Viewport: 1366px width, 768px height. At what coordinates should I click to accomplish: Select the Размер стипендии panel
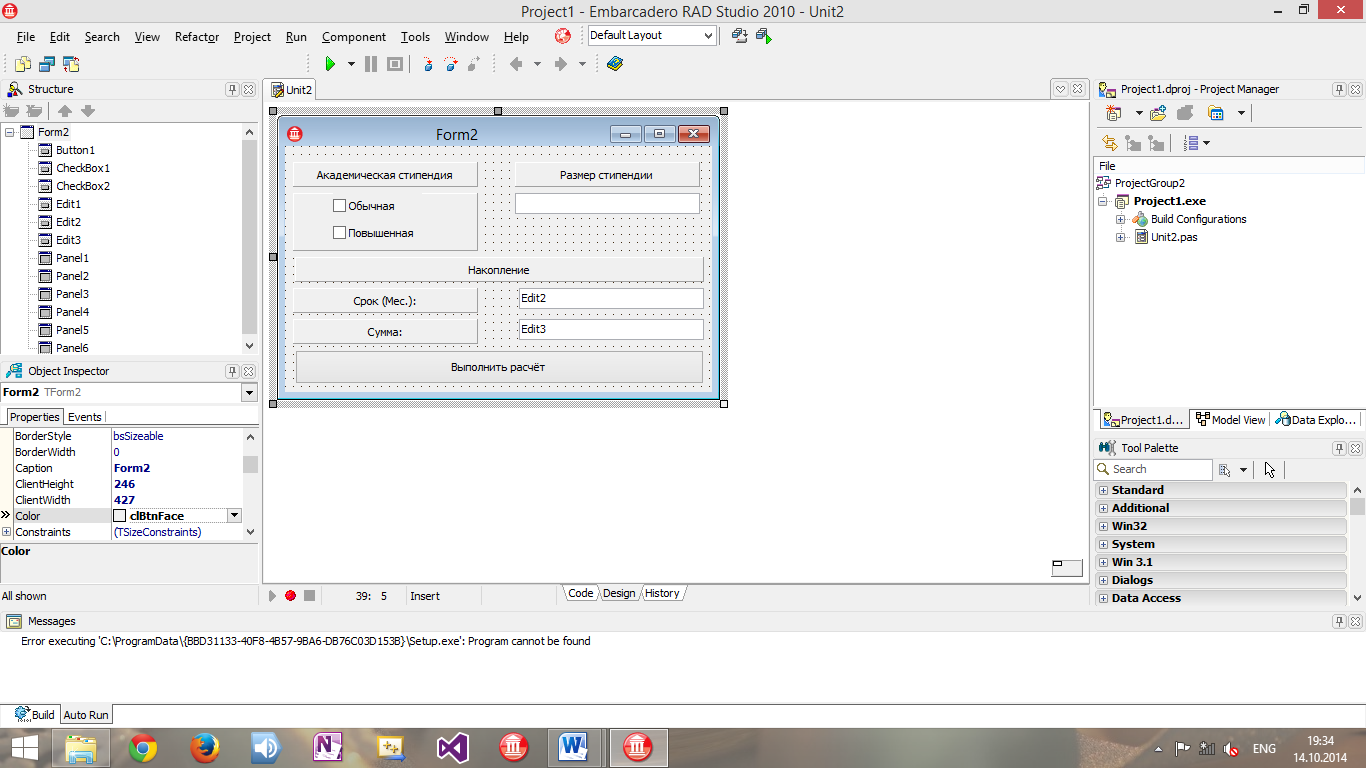(x=607, y=175)
